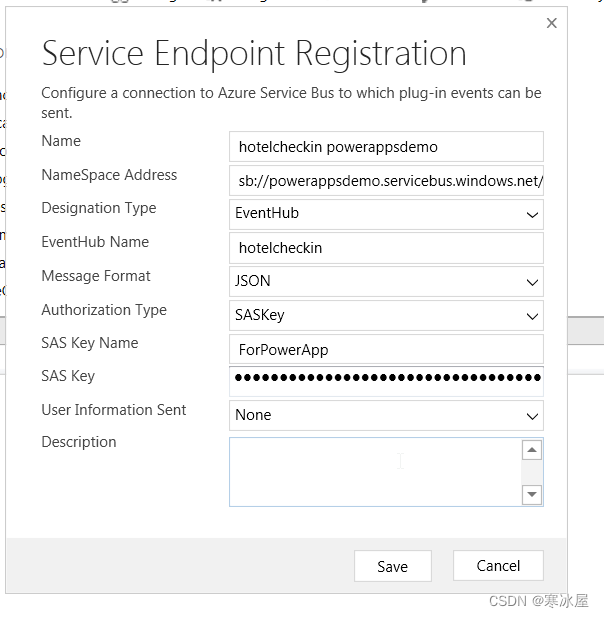Click the Description scrollbar up arrow
Image resolution: width=604 pixels, height=618 pixels.
[x=532, y=450]
